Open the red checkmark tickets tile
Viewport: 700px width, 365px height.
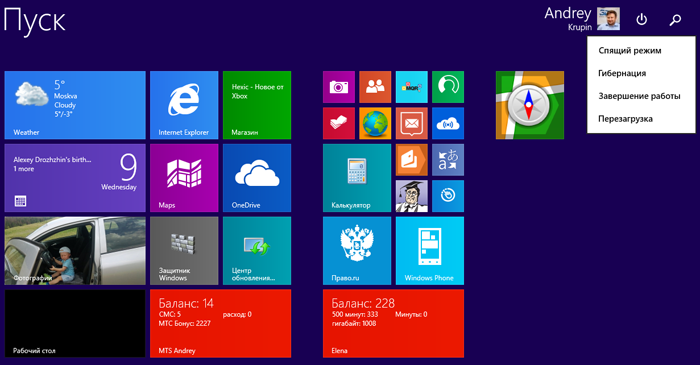tap(339, 123)
